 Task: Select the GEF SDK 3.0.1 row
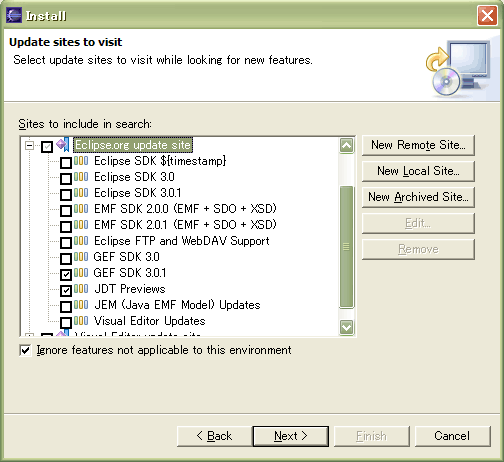point(130,273)
